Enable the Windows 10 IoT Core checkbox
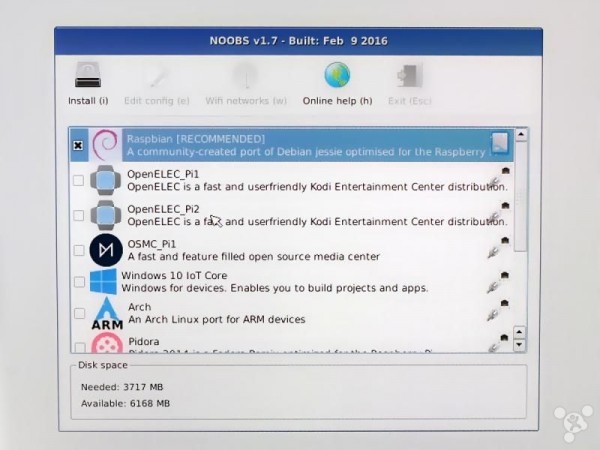This screenshot has width=600, height=450. [x=79, y=282]
